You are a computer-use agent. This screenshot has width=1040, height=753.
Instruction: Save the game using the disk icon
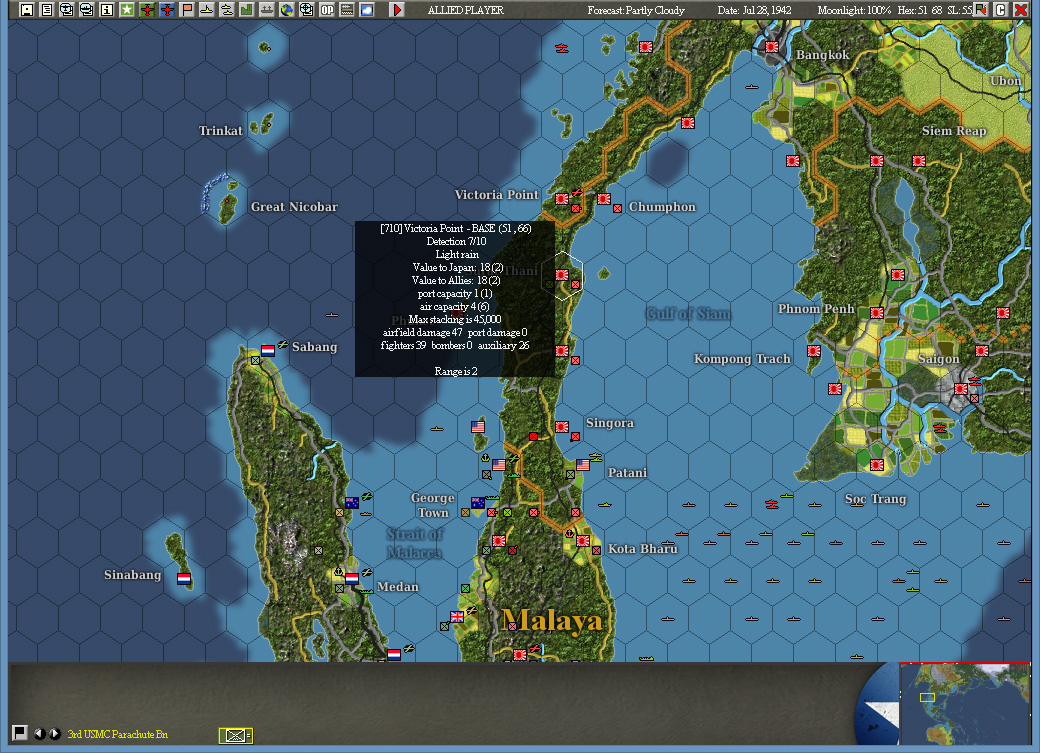coord(27,9)
